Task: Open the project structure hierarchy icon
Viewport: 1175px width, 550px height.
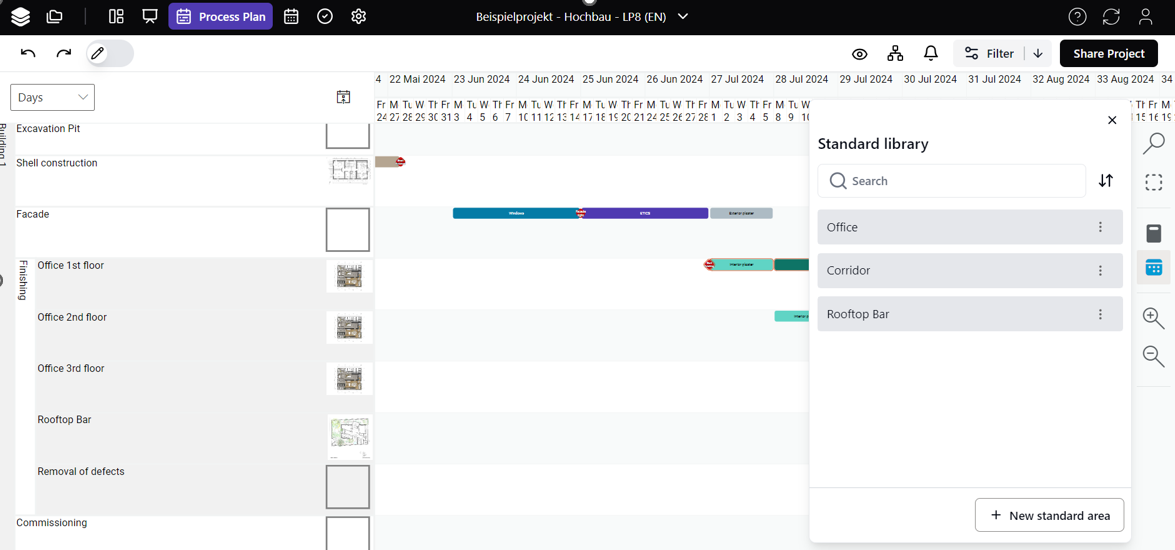Action: [895, 53]
